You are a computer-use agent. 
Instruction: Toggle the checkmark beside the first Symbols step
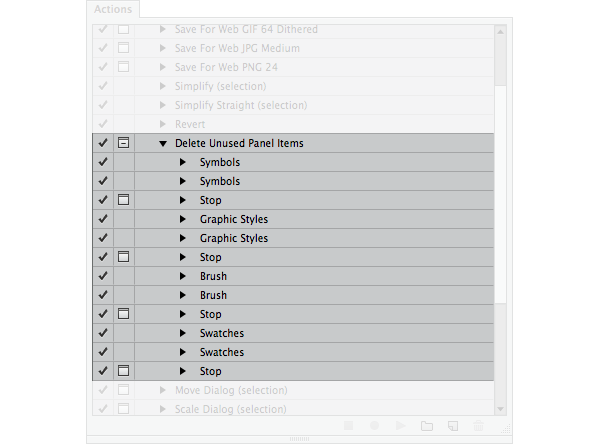tap(102, 163)
